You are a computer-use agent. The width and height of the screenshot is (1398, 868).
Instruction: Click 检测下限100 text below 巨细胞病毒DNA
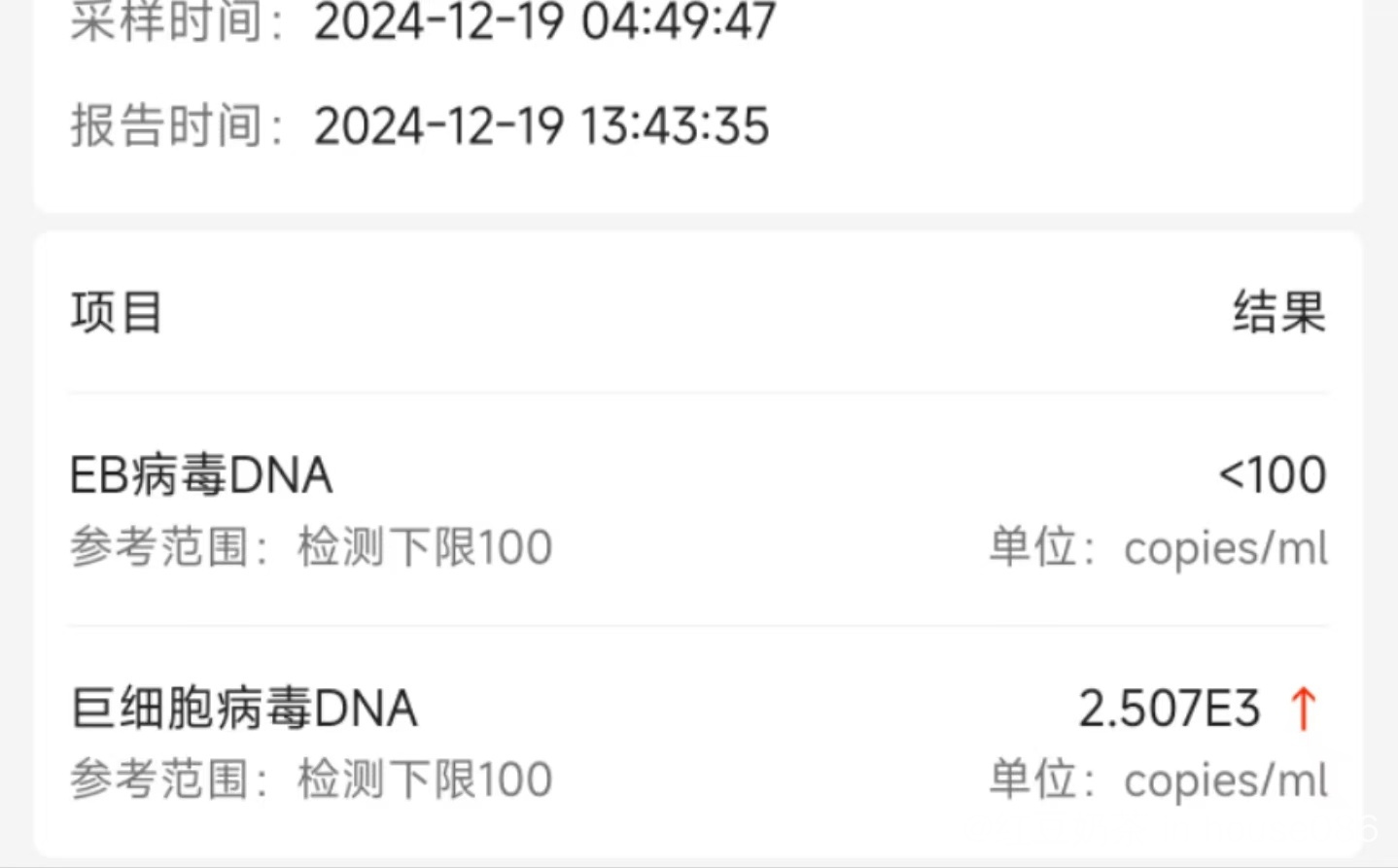(x=425, y=780)
